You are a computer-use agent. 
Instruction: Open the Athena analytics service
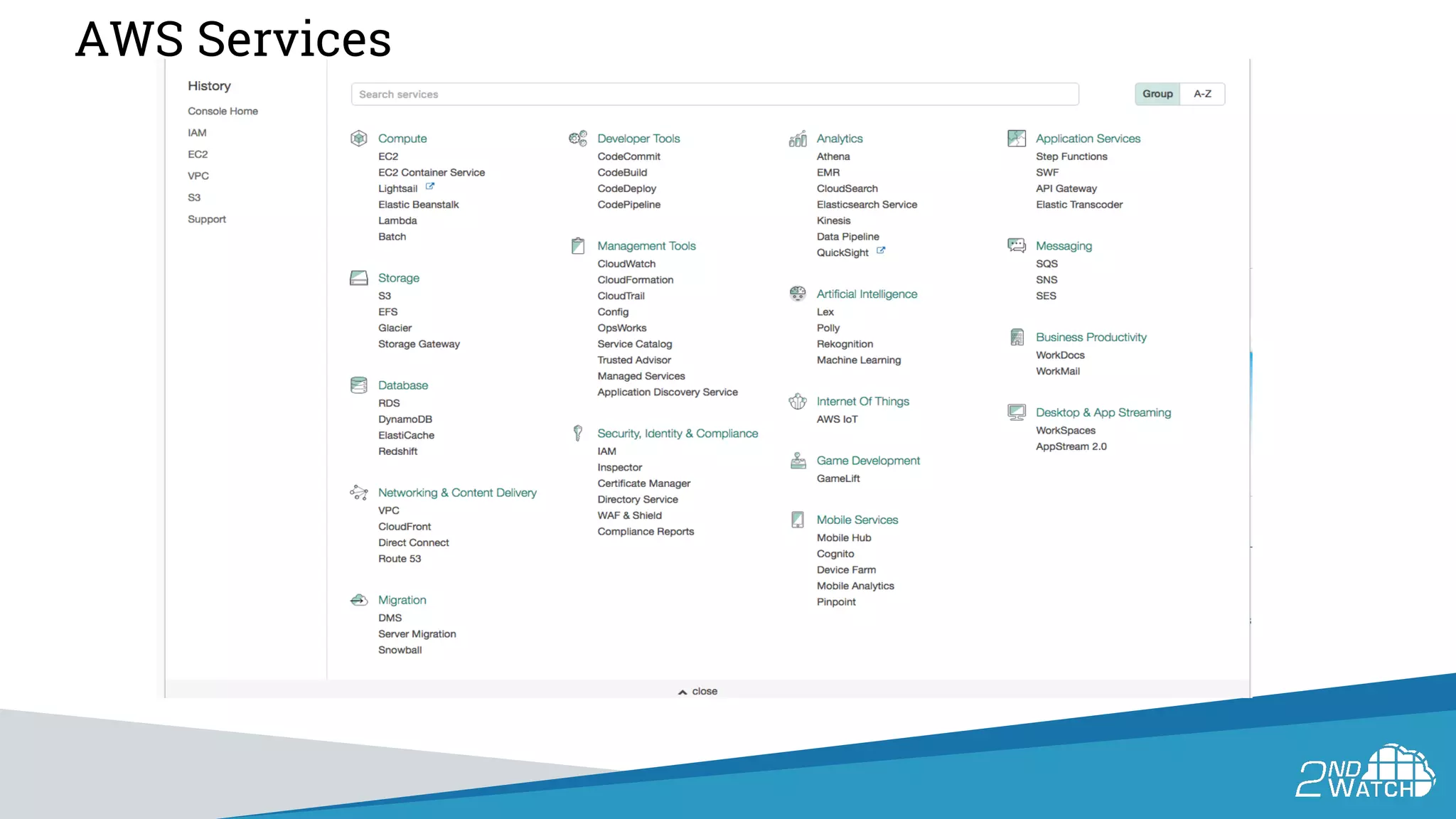pyautogui.click(x=833, y=156)
